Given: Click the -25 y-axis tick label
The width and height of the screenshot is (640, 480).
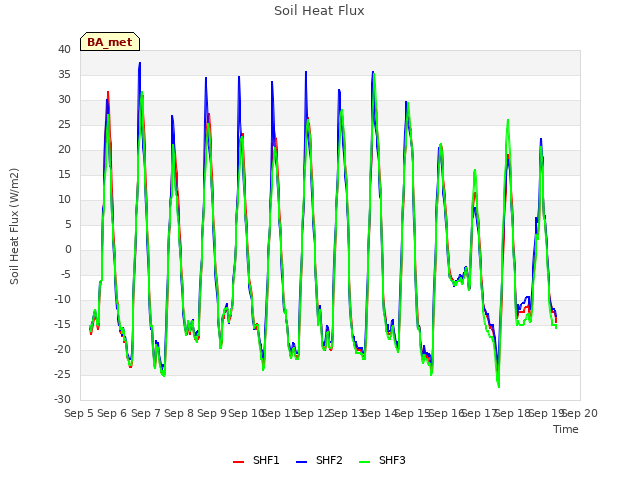Looking at the screenshot, I should point(62,374).
